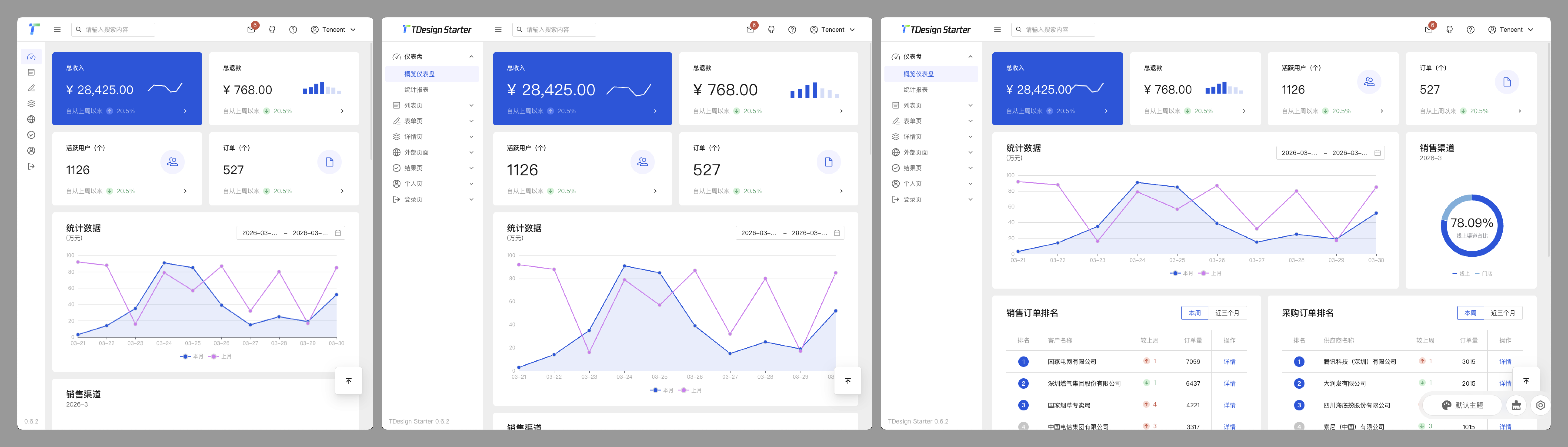This screenshot has height=447, width=1568.
Task: Open 登录页 in the right panel sidebar
Action: coord(931,199)
